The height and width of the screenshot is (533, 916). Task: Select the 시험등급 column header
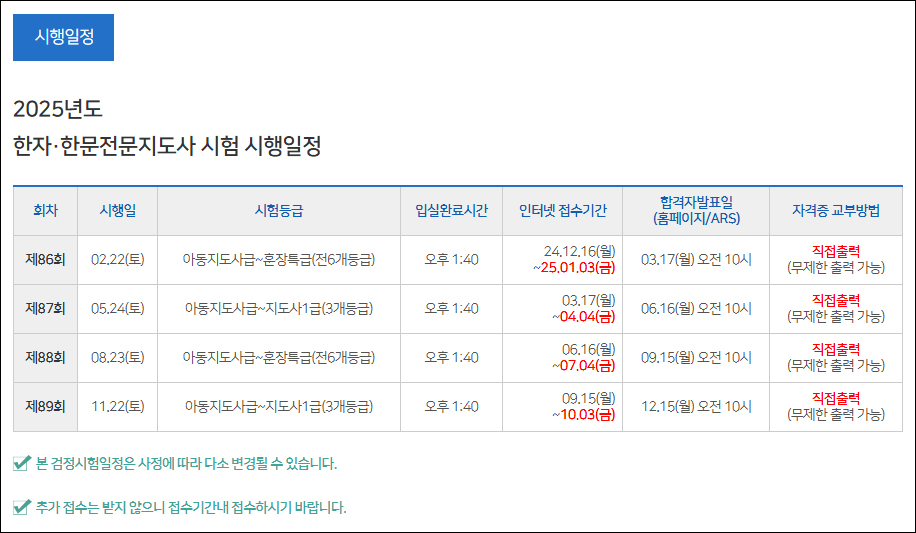279,211
